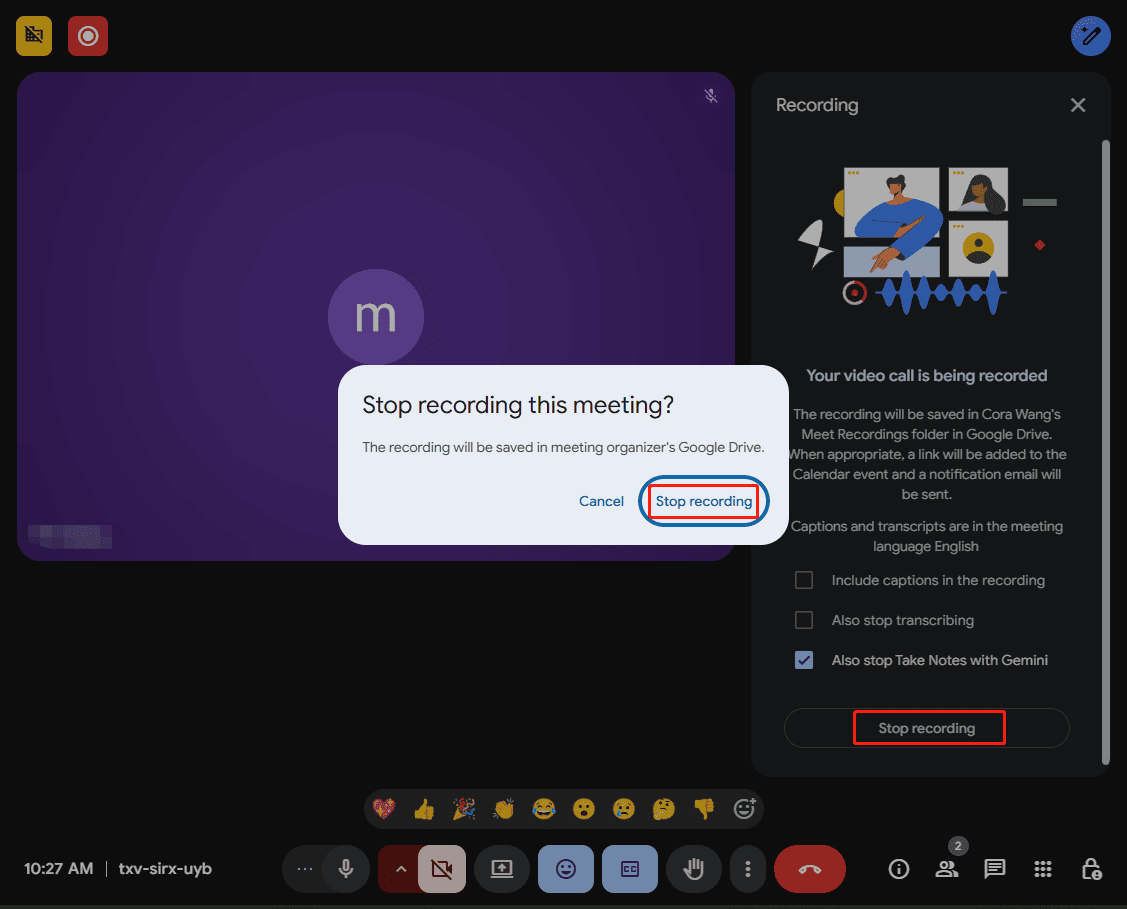Click Cancel in the stop recording dialog

(x=601, y=501)
